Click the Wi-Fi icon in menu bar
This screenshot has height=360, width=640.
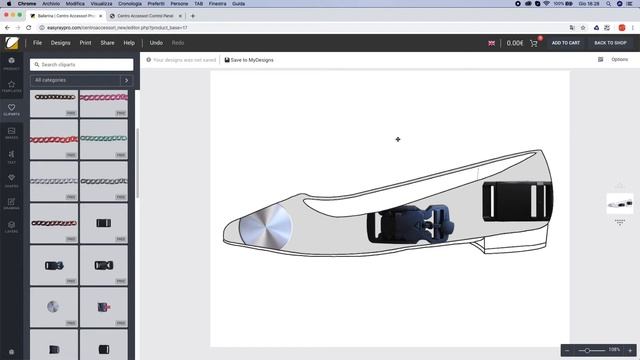pyautogui.click(x=547, y=4)
